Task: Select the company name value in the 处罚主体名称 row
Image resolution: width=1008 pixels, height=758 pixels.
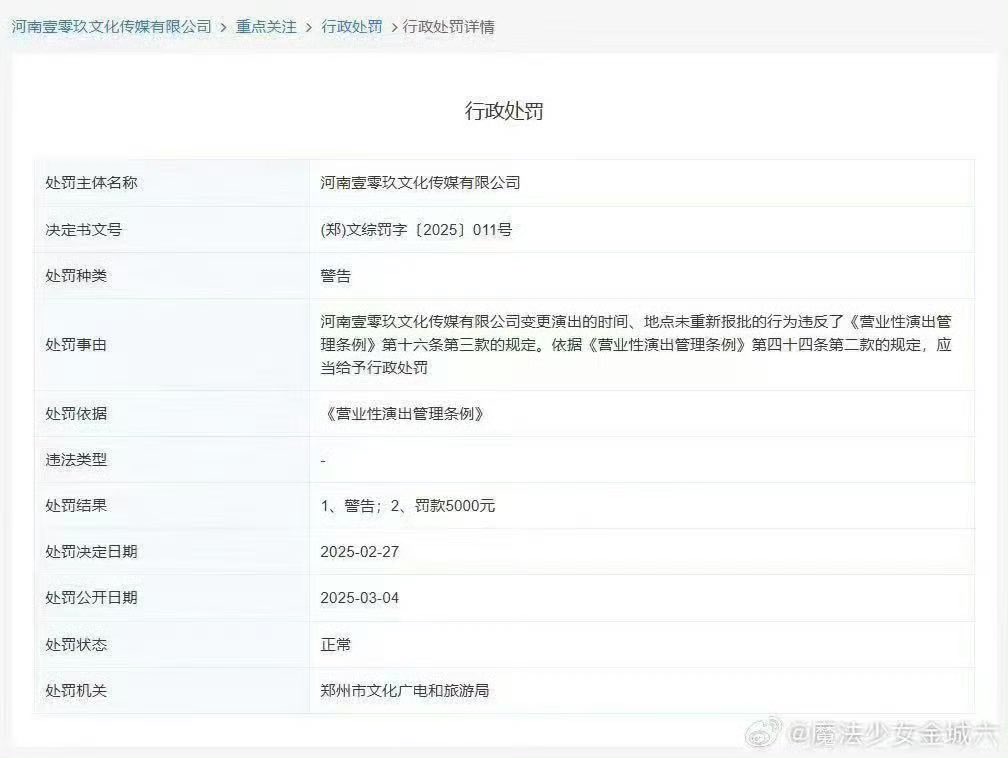Action: [420, 183]
